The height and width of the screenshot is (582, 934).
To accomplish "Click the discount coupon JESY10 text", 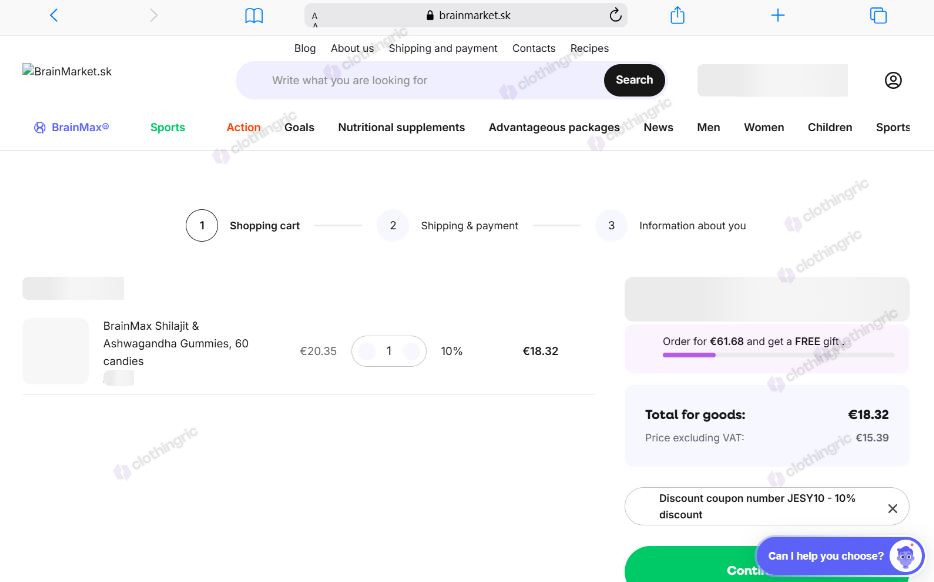I will (757, 506).
